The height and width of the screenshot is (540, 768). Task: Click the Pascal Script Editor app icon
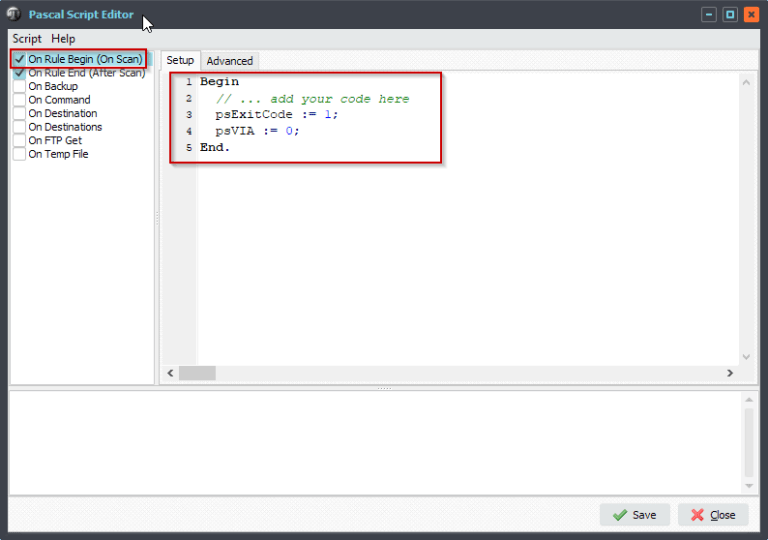click(x=14, y=14)
